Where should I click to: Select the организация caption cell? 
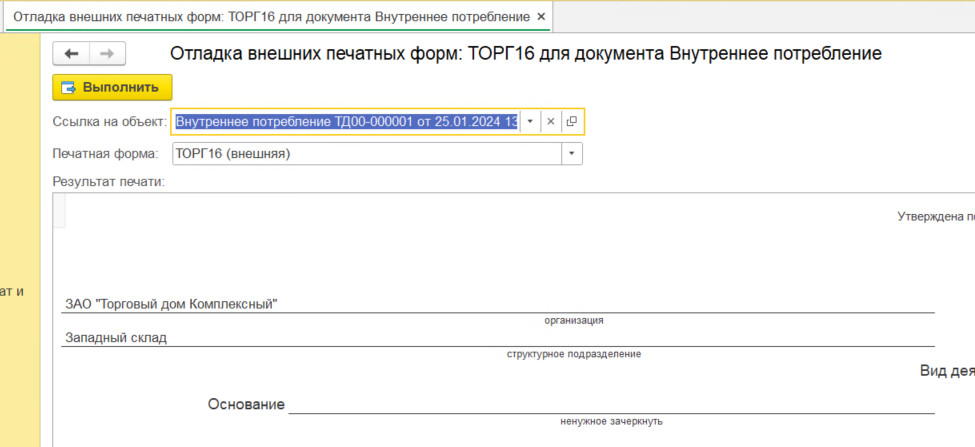[x=574, y=321]
